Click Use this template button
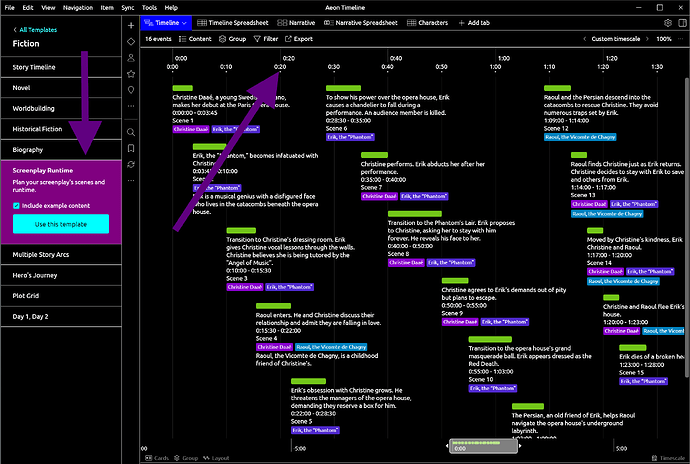This screenshot has height=464, width=690. [61, 224]
